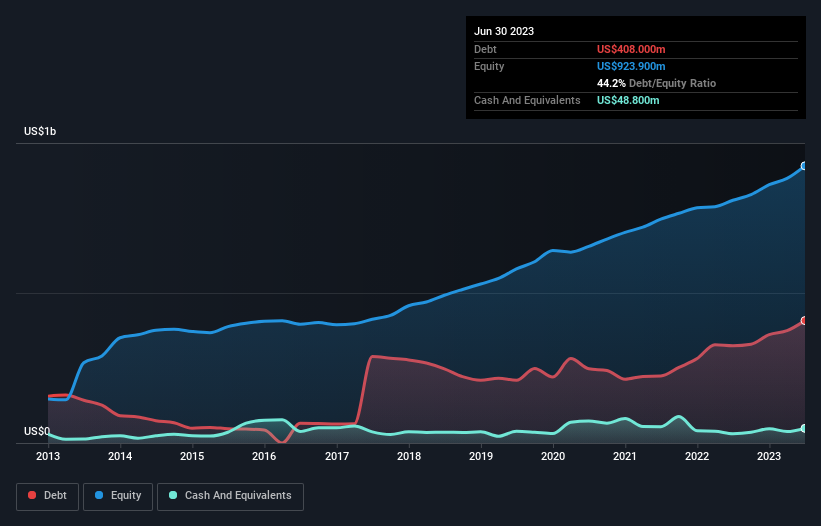Image resolution: width=821 pixels, height=526 pixels.
Task: Click the Debt label in tooltip
Action: tap(485, 49)
